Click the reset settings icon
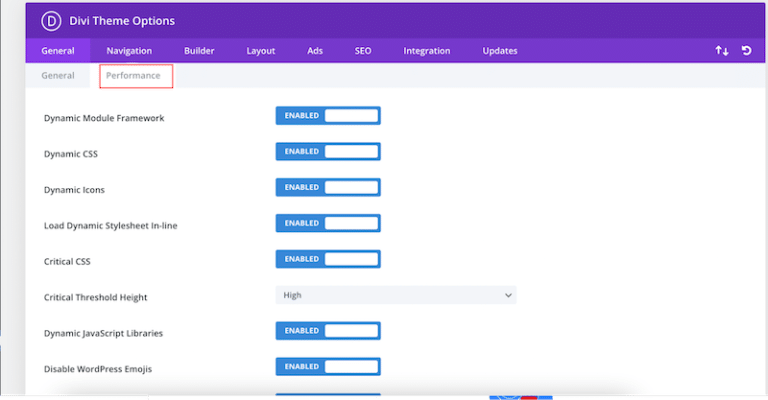This screenshot has width=768, height=400. tap(746, 51)
